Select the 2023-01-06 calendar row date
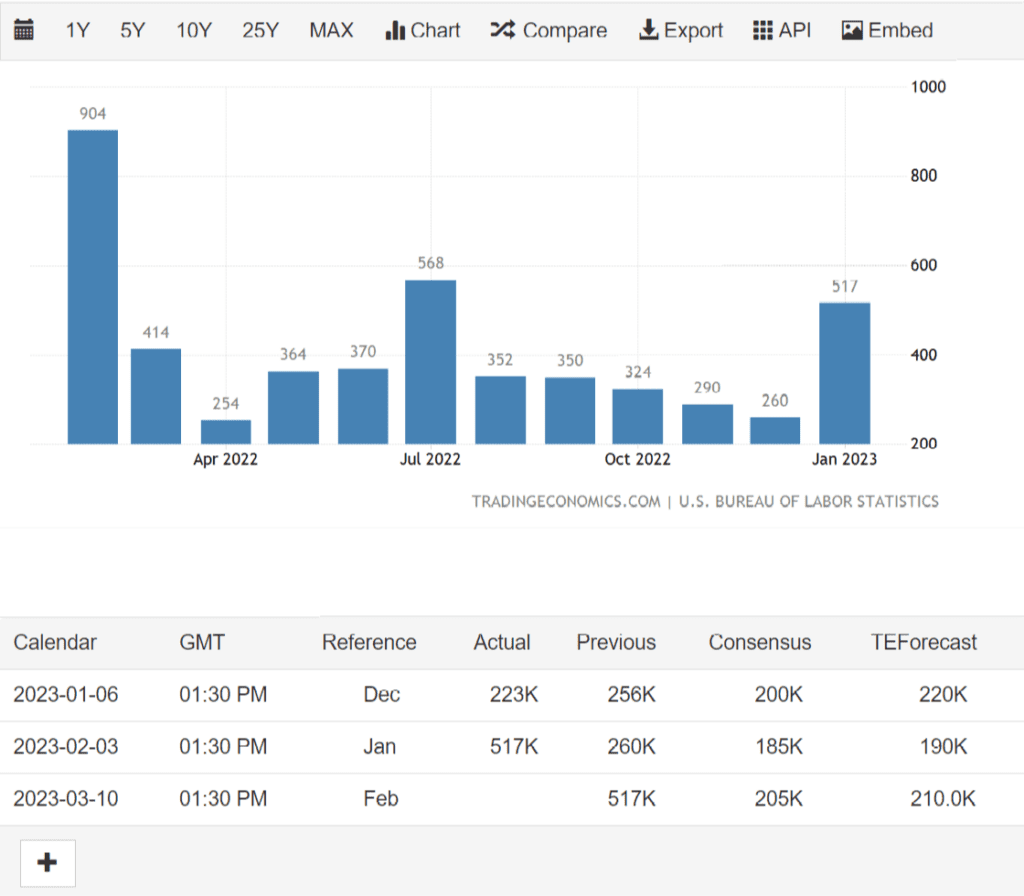This screenshot has width=1024, height=896. pyautogui.click(x=66, y=694)
